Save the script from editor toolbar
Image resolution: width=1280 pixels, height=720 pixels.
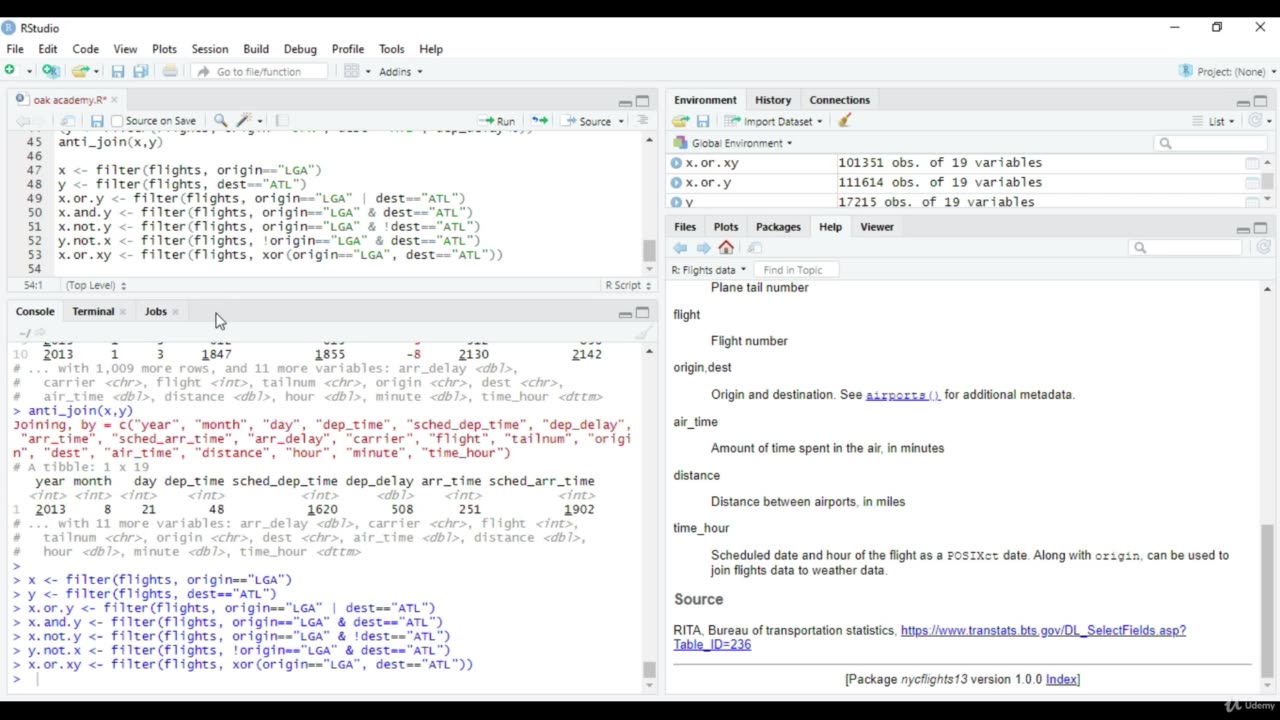coord(97,121)
